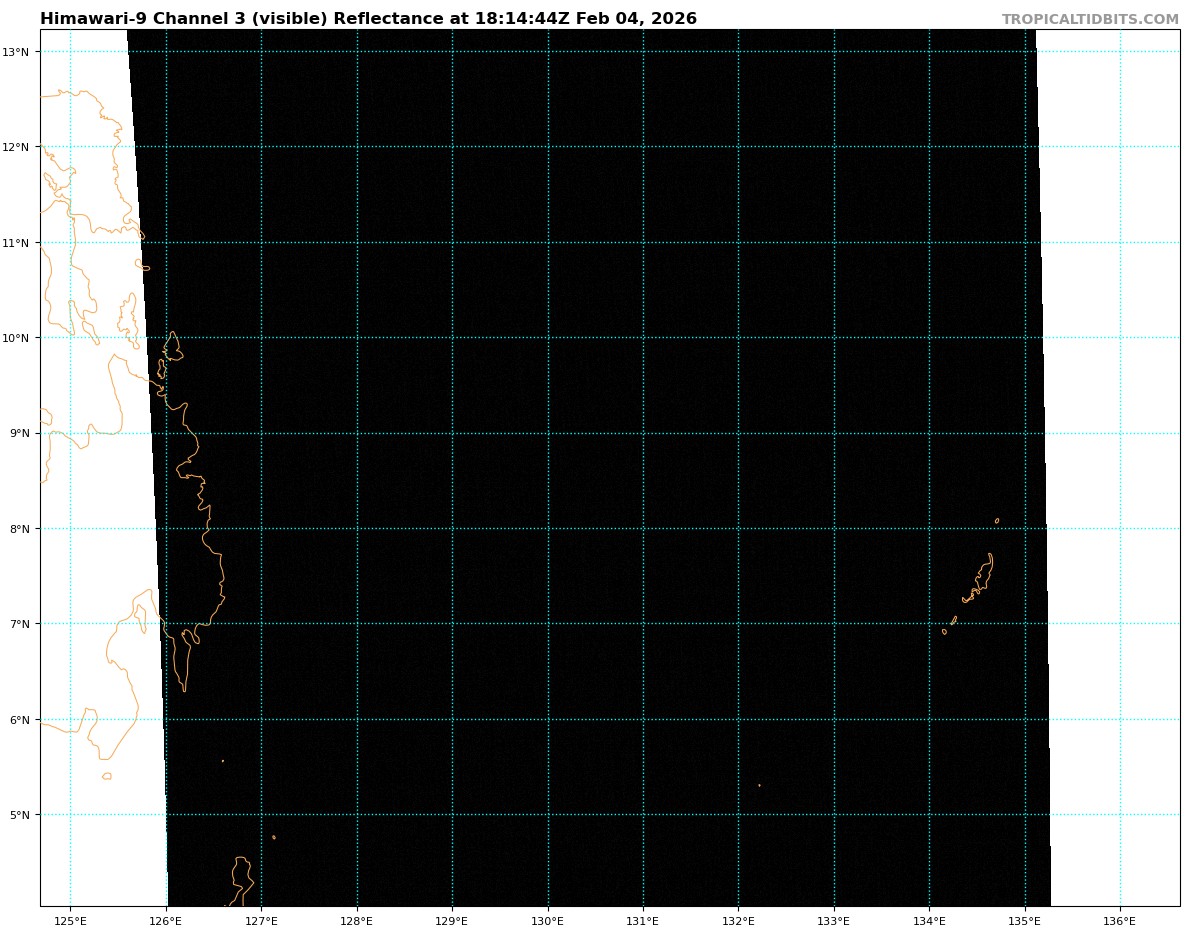Click the TROPICALTIDBITS.COM watermark

click(1090, 19)
